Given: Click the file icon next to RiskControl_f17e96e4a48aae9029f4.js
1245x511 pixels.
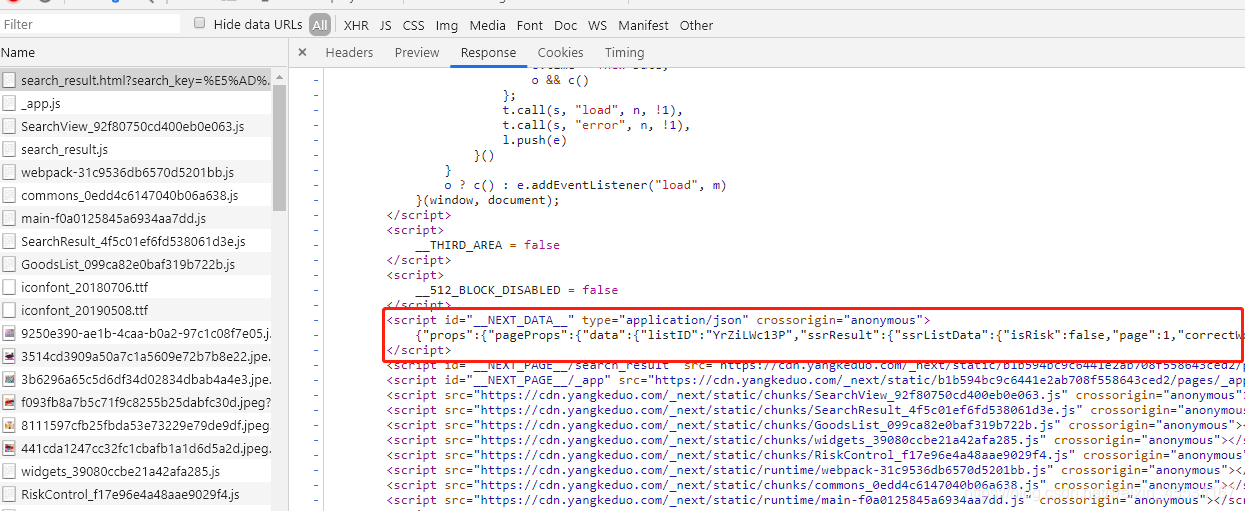Looking at the screenshot, I should coord(9,494).
